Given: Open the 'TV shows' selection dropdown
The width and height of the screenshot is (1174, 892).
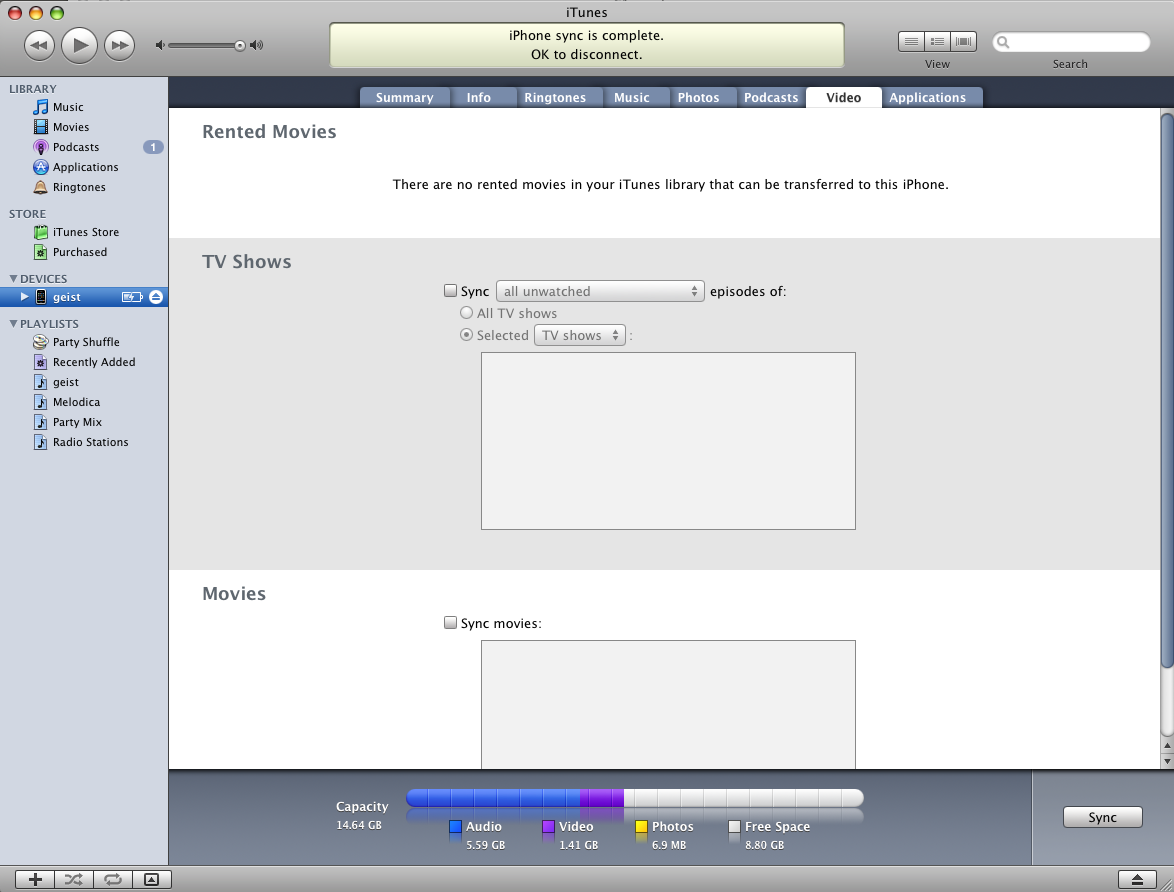Looking at the screenshot, I should (x=580, y=336).
